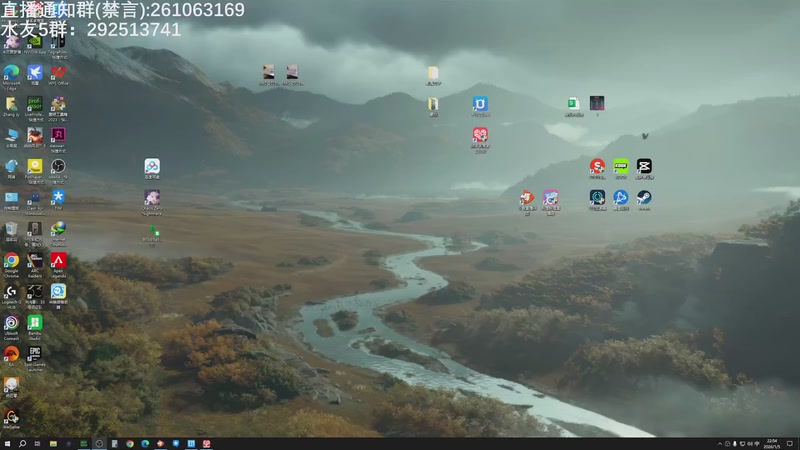Open the dark image file thumbnail

[597, 105]
